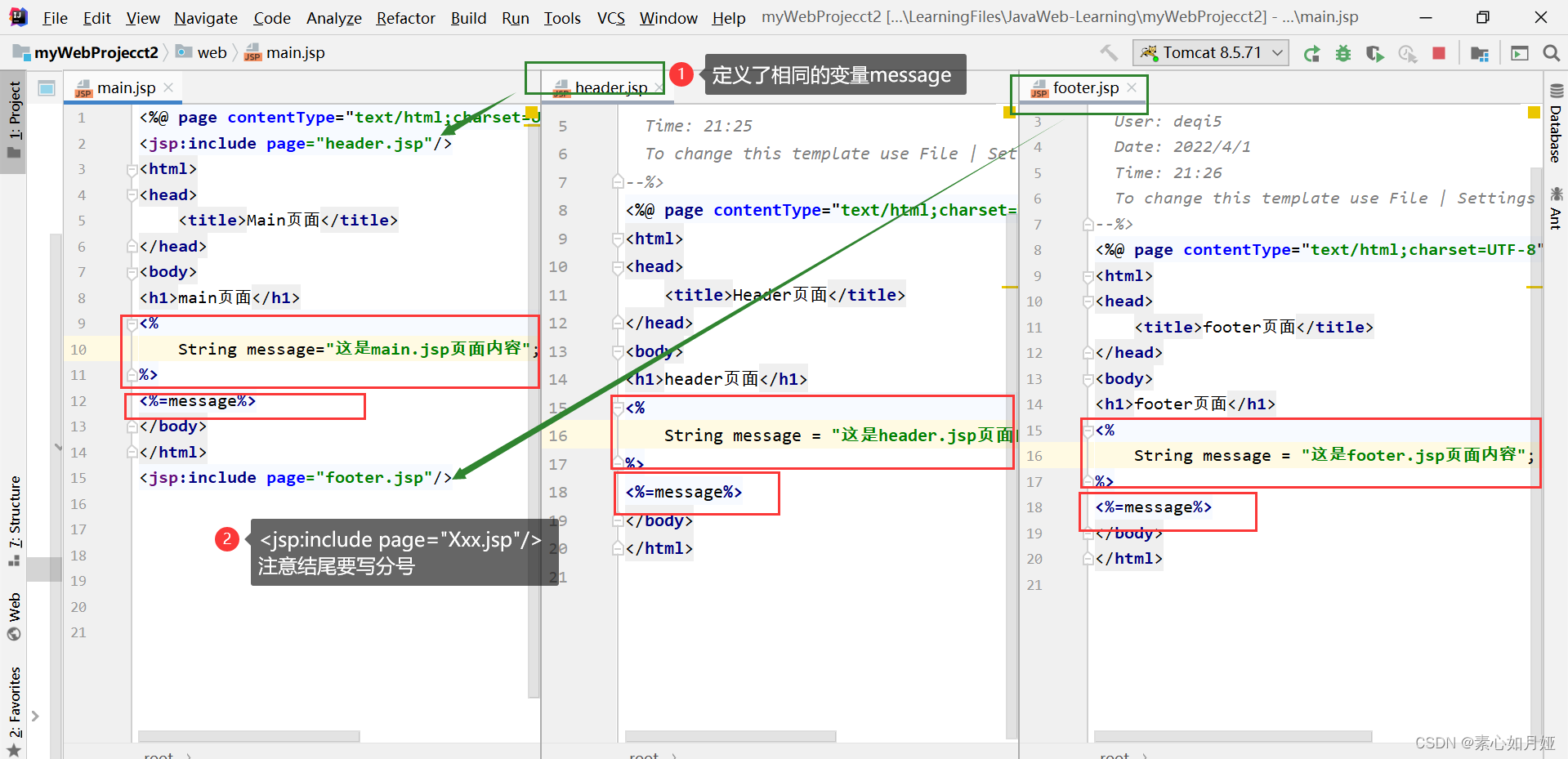Click the IntelliJ IDEA logo icon
The height and width of the screenshot is (759, 1568).
pos(17,16)
